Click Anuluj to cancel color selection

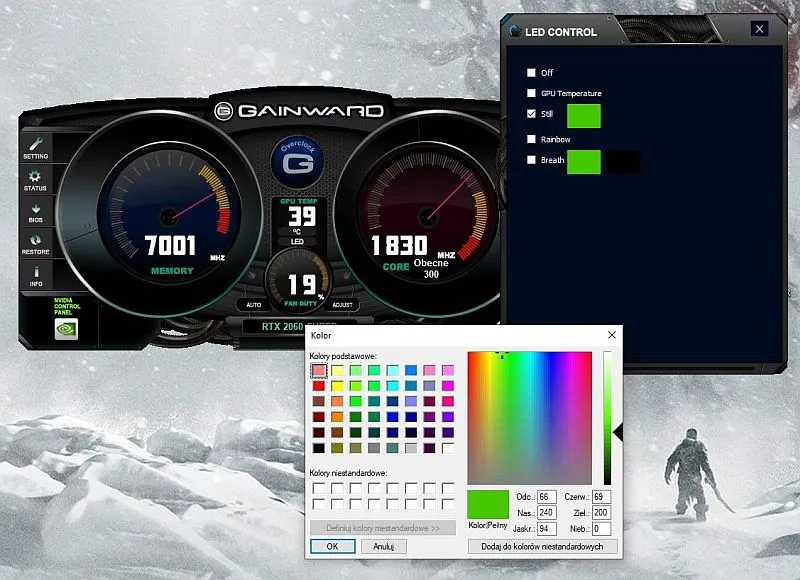point(383,546)
